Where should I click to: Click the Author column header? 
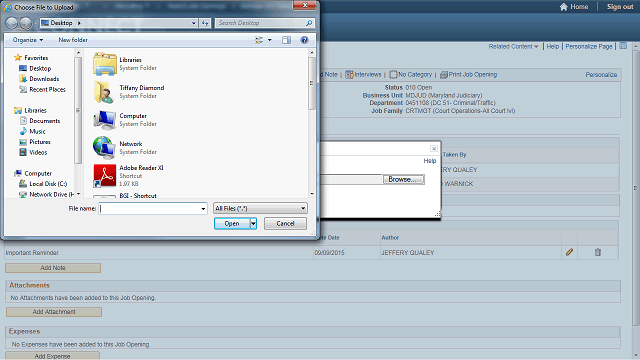click(390, 238)
